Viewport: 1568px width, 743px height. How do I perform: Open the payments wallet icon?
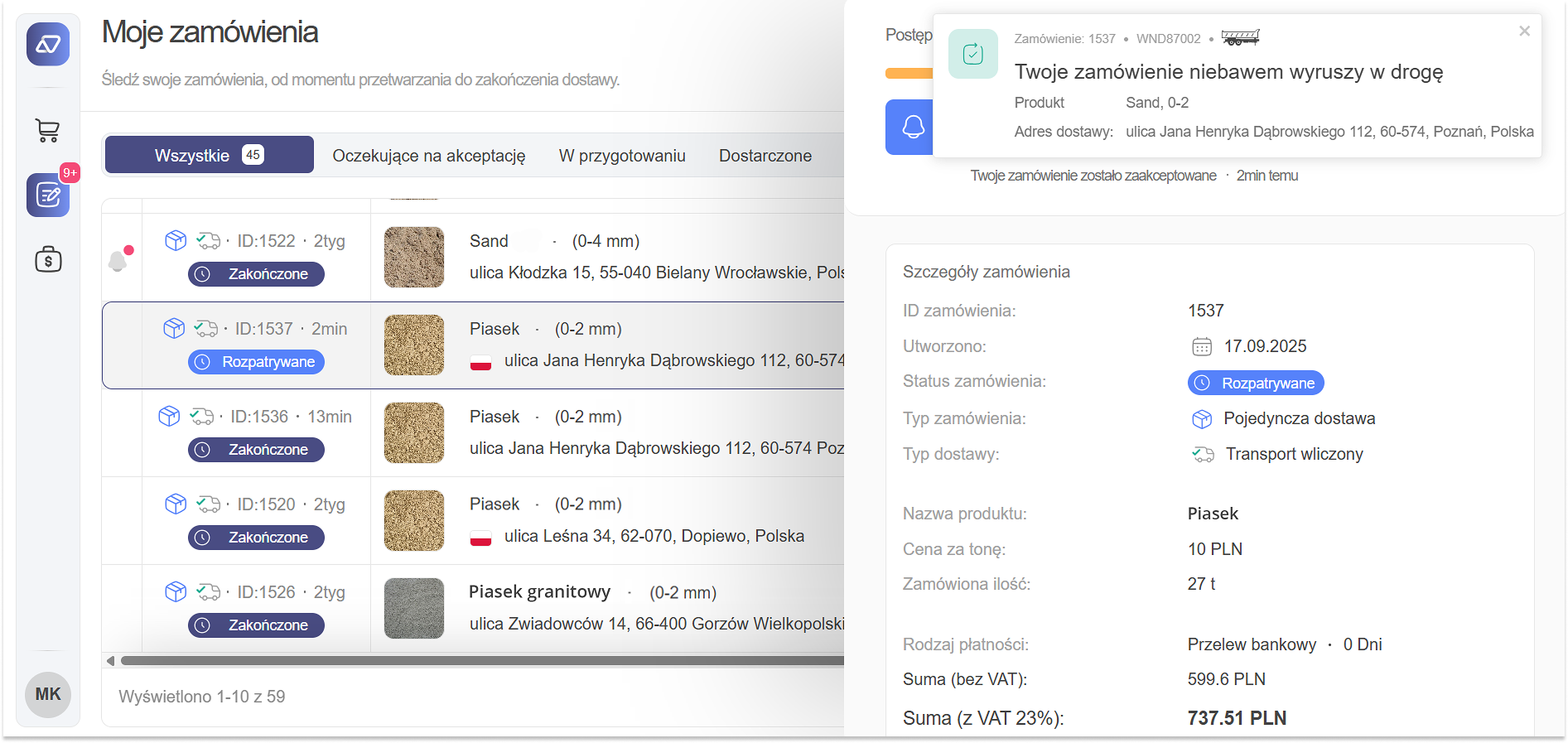pos(48,259)
